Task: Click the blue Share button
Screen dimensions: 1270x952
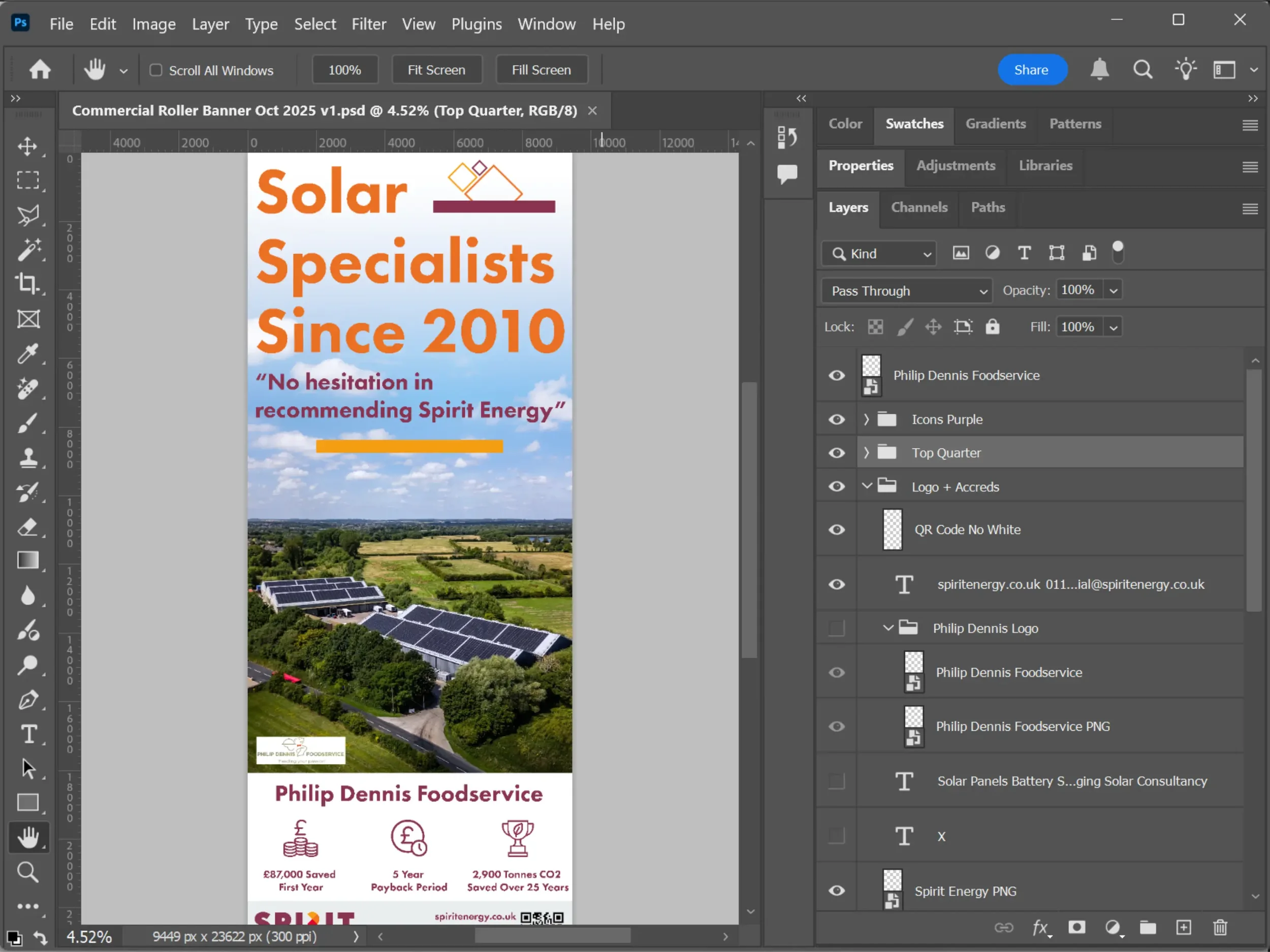Action: point(1031,70)
